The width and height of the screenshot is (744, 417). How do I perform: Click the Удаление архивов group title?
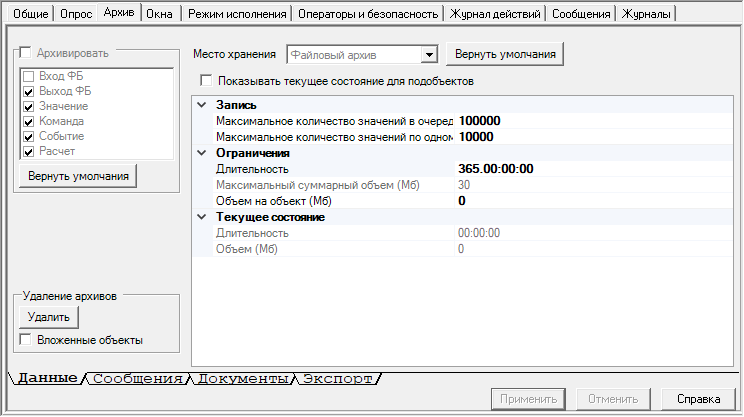pos(70,296)
